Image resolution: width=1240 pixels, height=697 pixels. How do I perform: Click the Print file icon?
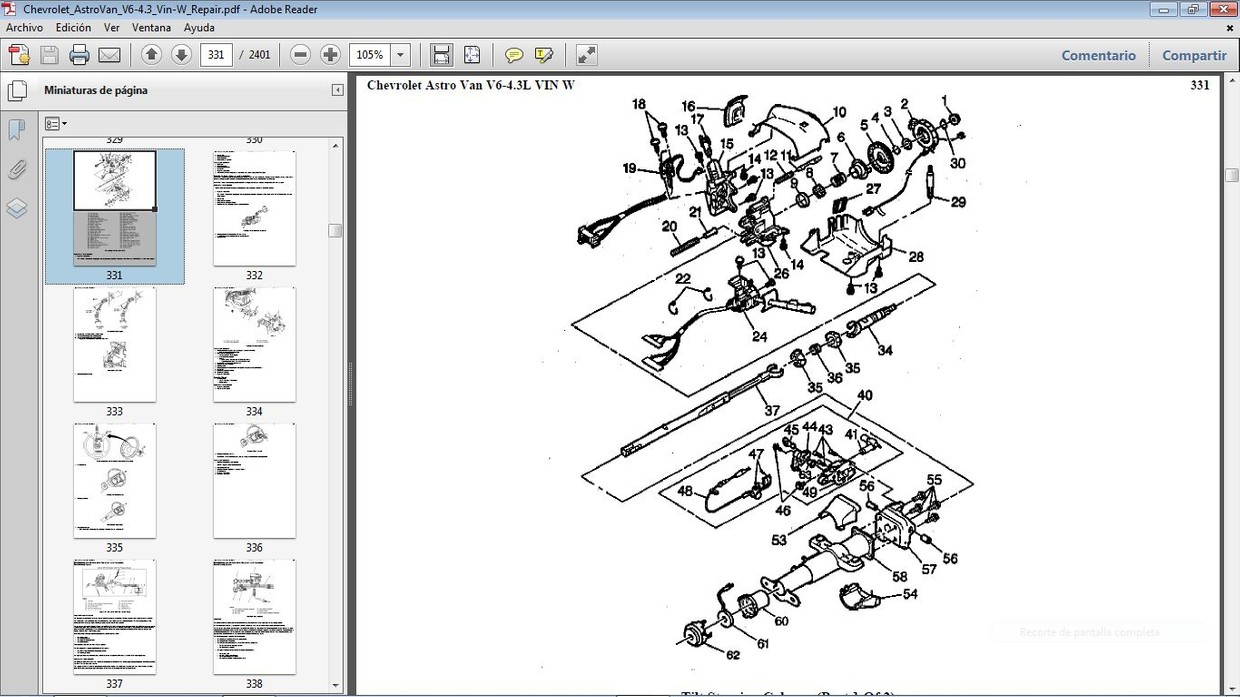coord(79,55)
